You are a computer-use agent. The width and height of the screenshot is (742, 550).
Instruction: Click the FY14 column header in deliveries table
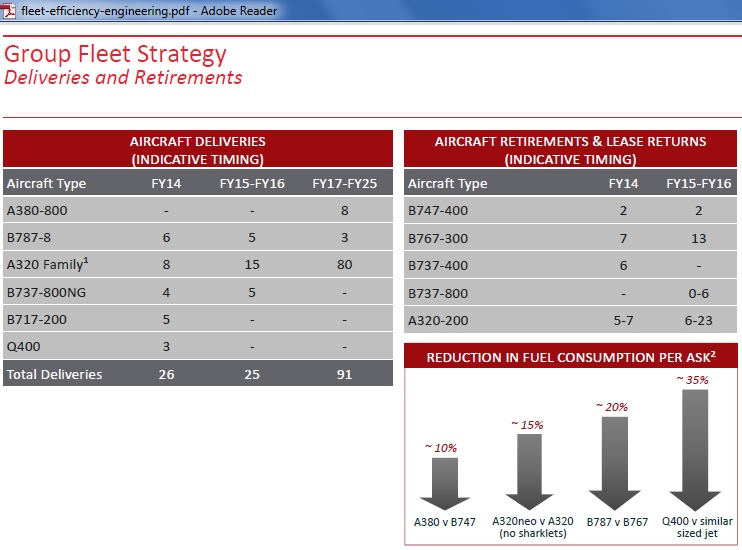pyautogui.click(x=166, y=184)
